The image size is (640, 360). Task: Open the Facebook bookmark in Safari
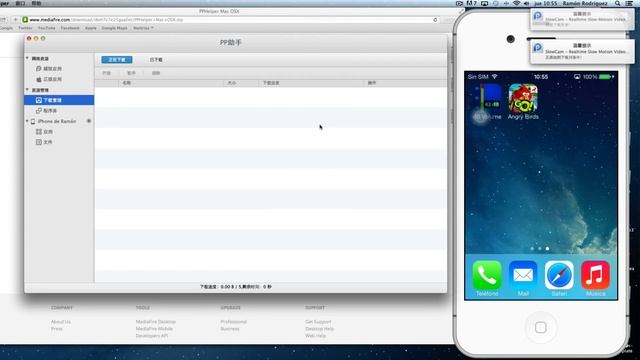point(70,28)
